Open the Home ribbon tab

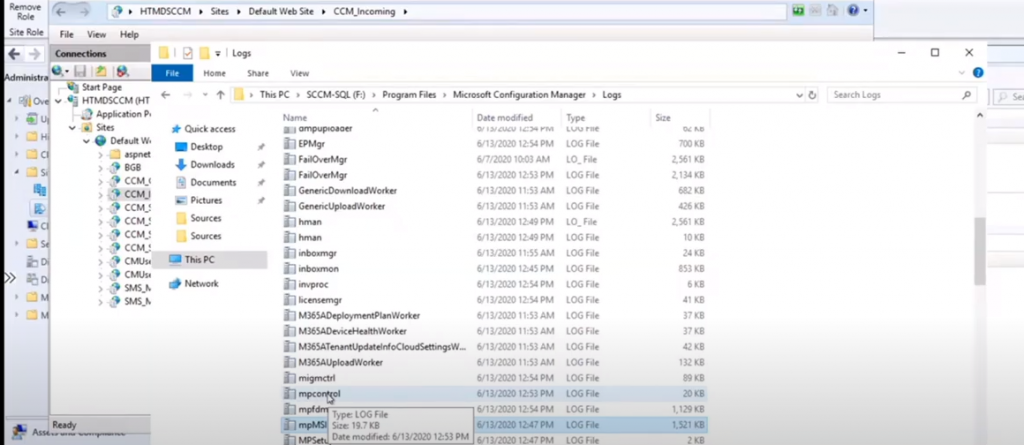(x=214, y=73)
